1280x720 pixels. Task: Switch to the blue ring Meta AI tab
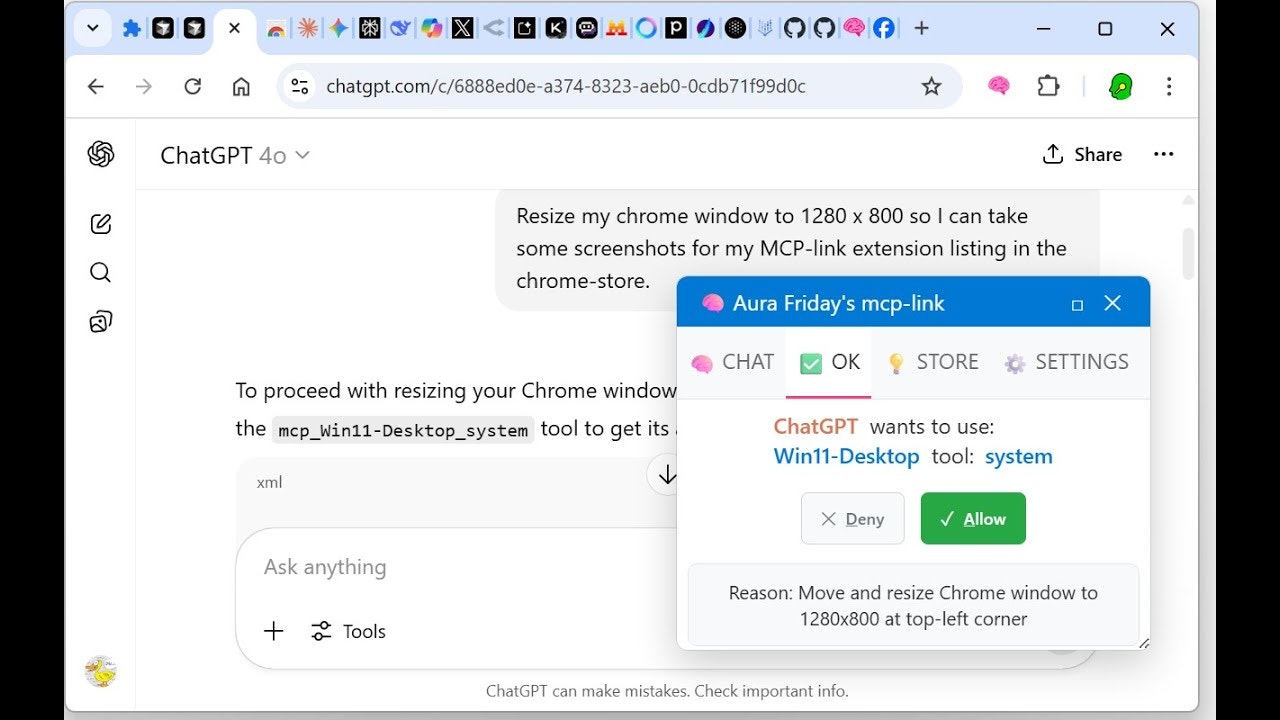(x=646, y=29)
